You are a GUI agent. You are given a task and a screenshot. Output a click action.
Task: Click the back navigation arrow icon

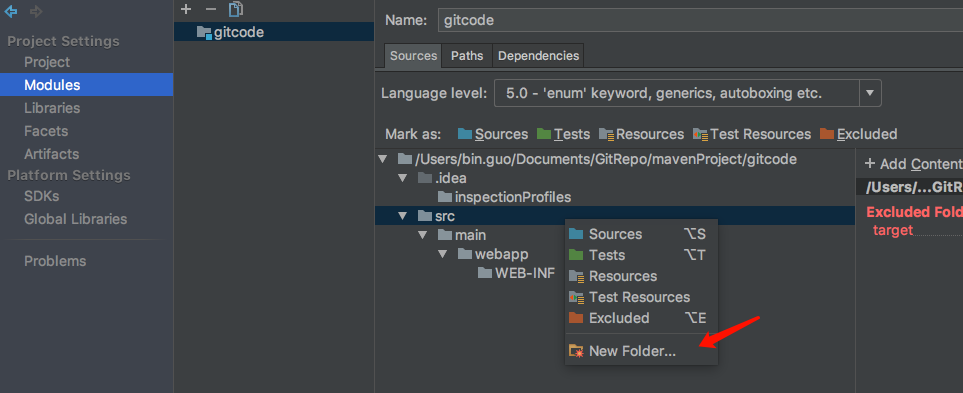click(x=10, y=11)
